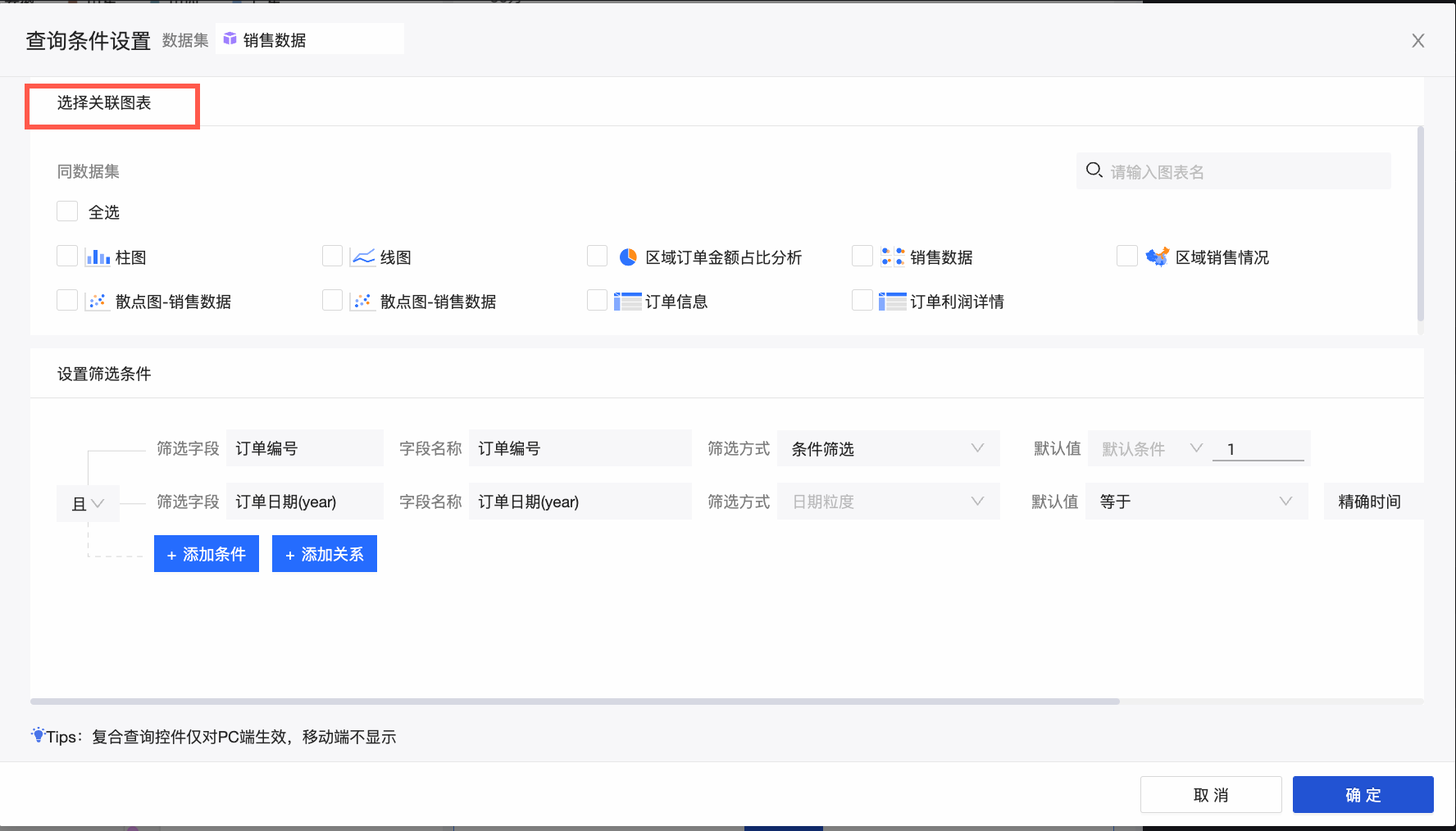
Task: Click the bar chart icon beside 柱图
Action: pyautogui.click(x=98, y=257)
